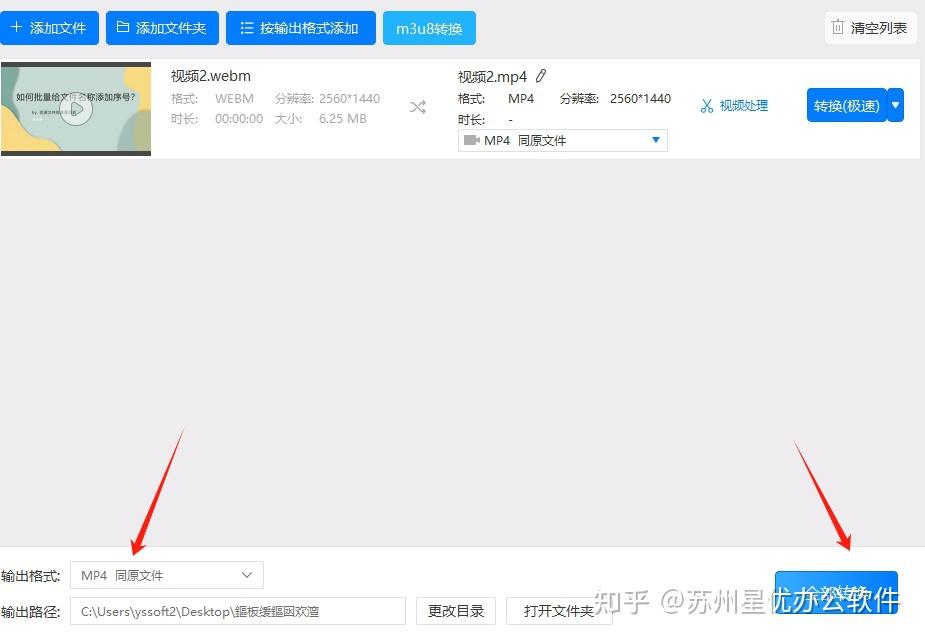Viewport: 925px width, 640px height.
Task: Click the 更改目录 button
Action: (455, 611)
